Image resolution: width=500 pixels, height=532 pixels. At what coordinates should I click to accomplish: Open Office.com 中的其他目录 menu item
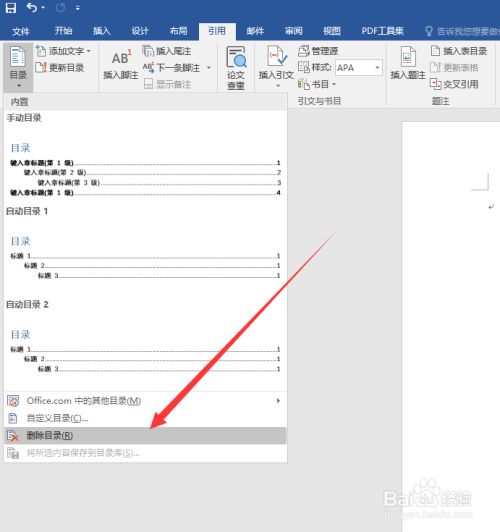coord(145,401)
